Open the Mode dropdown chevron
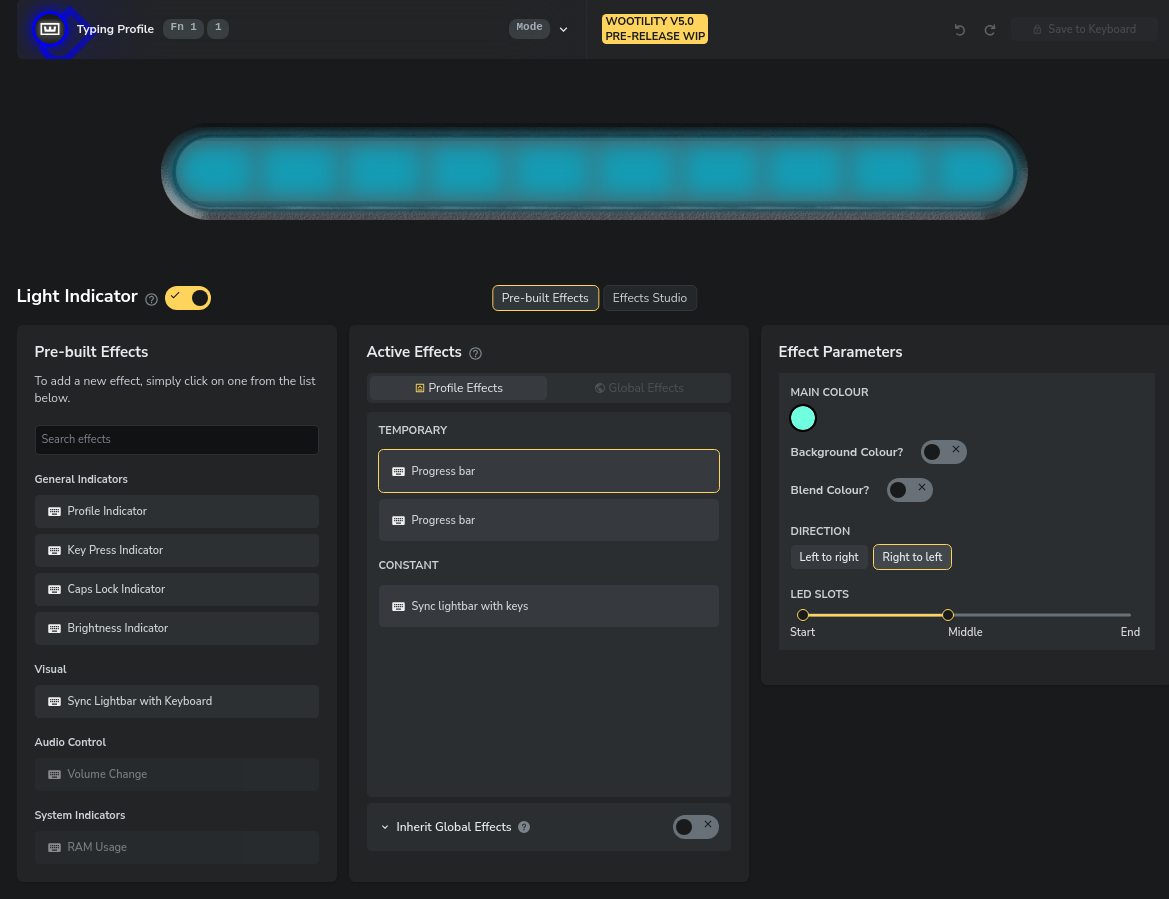This screenshot has height=899, width=1169. pos(564,30)
